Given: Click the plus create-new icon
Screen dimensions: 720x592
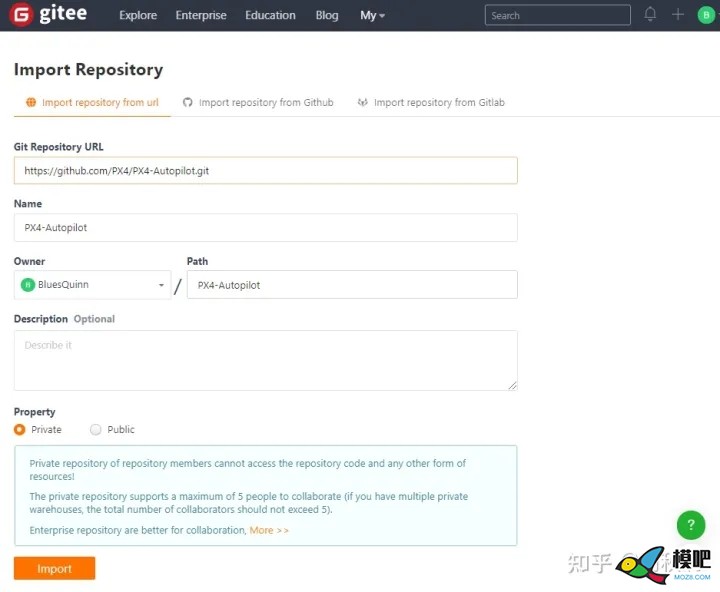Looking at the screenshot, I should point(678,15).
